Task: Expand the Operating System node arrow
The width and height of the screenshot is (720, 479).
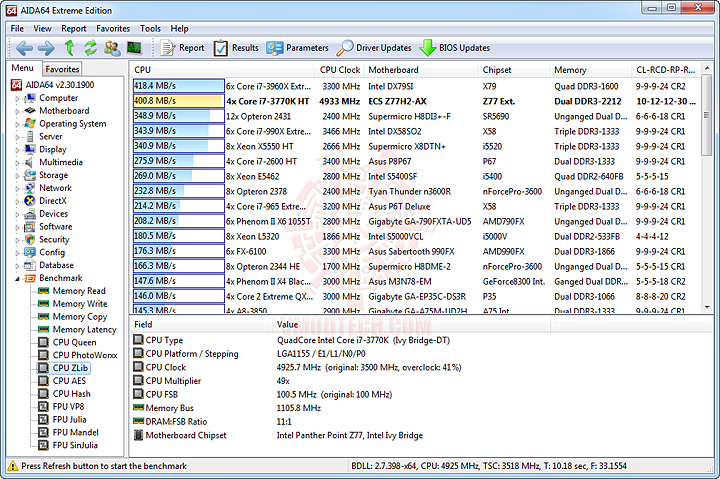Action: [17, 124]
